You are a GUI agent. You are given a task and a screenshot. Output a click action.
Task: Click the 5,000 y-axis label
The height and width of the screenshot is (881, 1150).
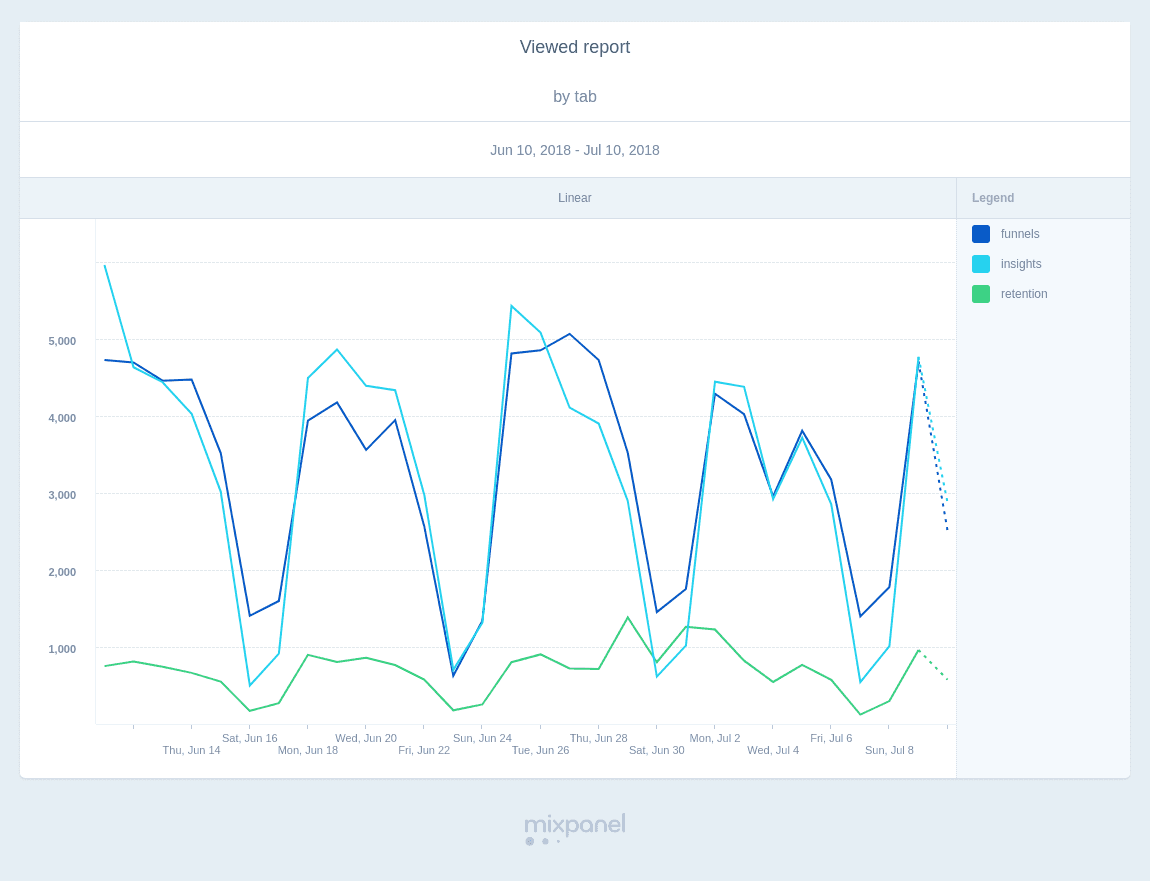pos(62,341)
